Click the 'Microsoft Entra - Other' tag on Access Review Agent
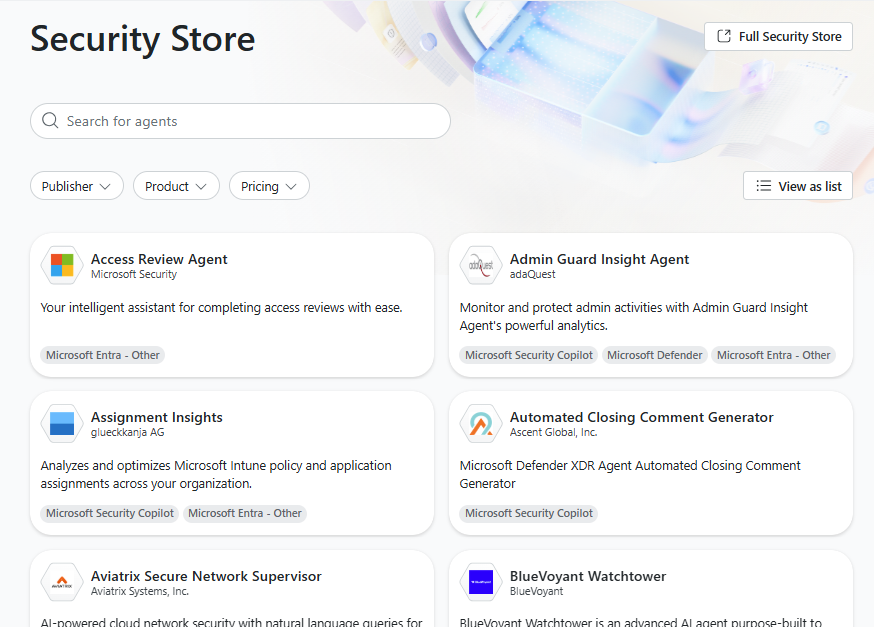Image resolution: width=874 pixels, height=627 pixels. point(101,354)
